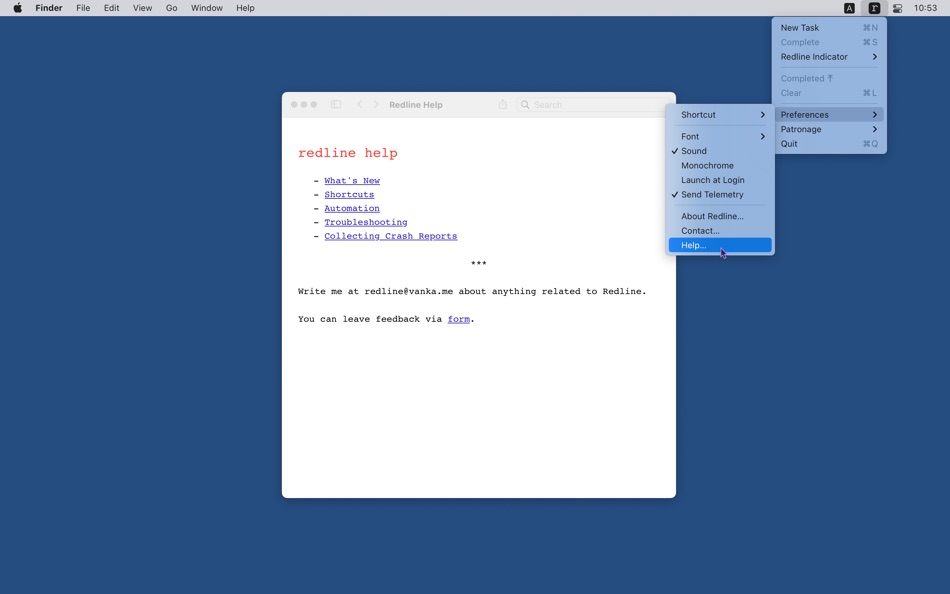Follow the feedback form link

click(459, 319)
